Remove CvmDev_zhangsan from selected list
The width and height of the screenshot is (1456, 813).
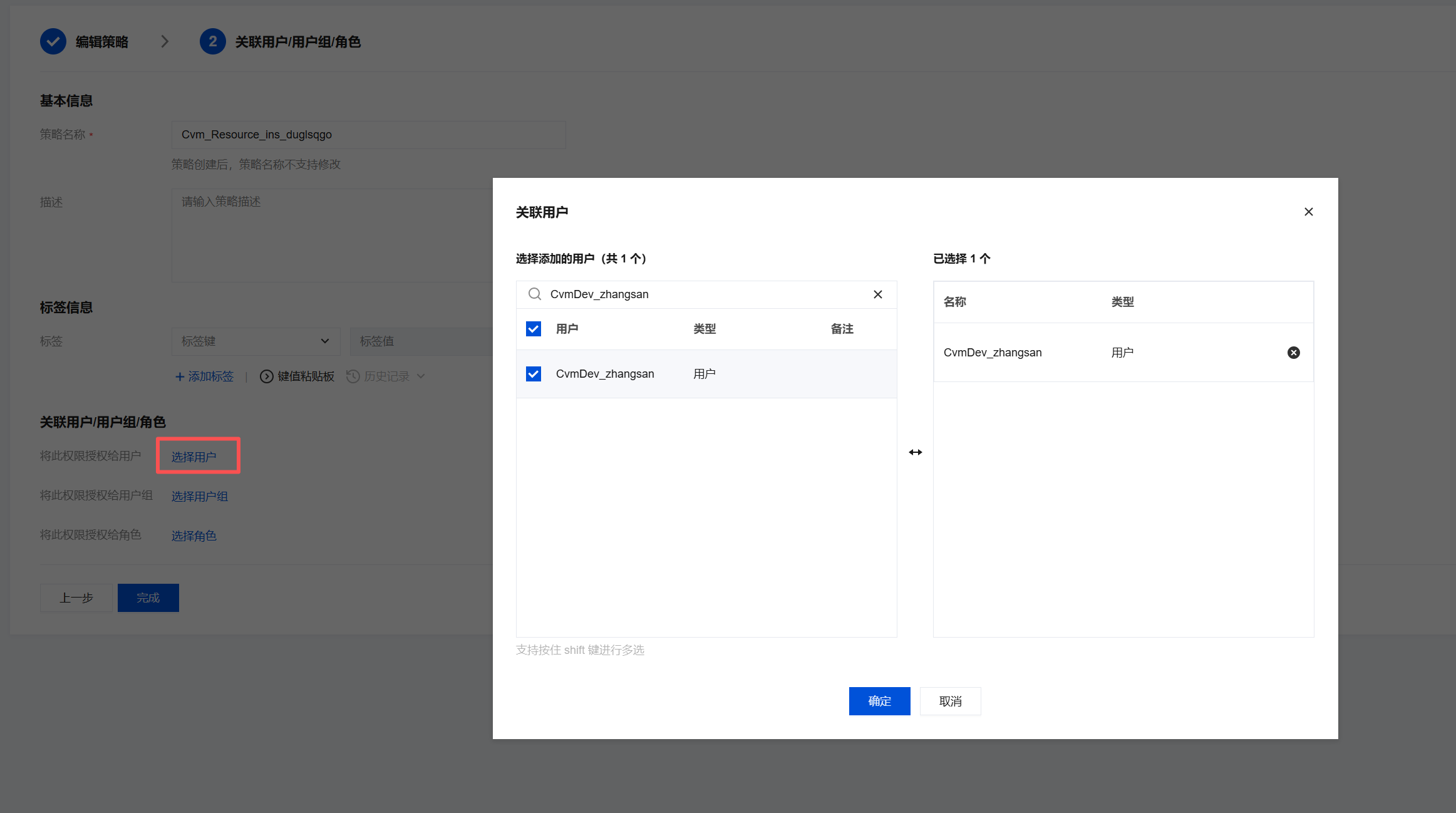(1293, 353)
